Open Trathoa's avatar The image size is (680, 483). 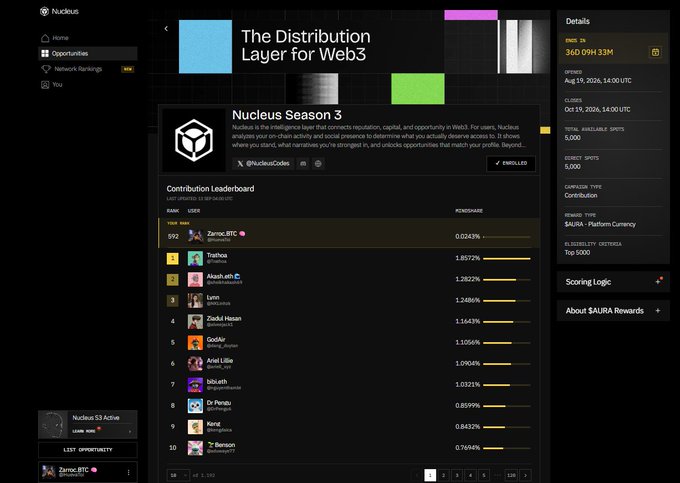coord(195,259)
